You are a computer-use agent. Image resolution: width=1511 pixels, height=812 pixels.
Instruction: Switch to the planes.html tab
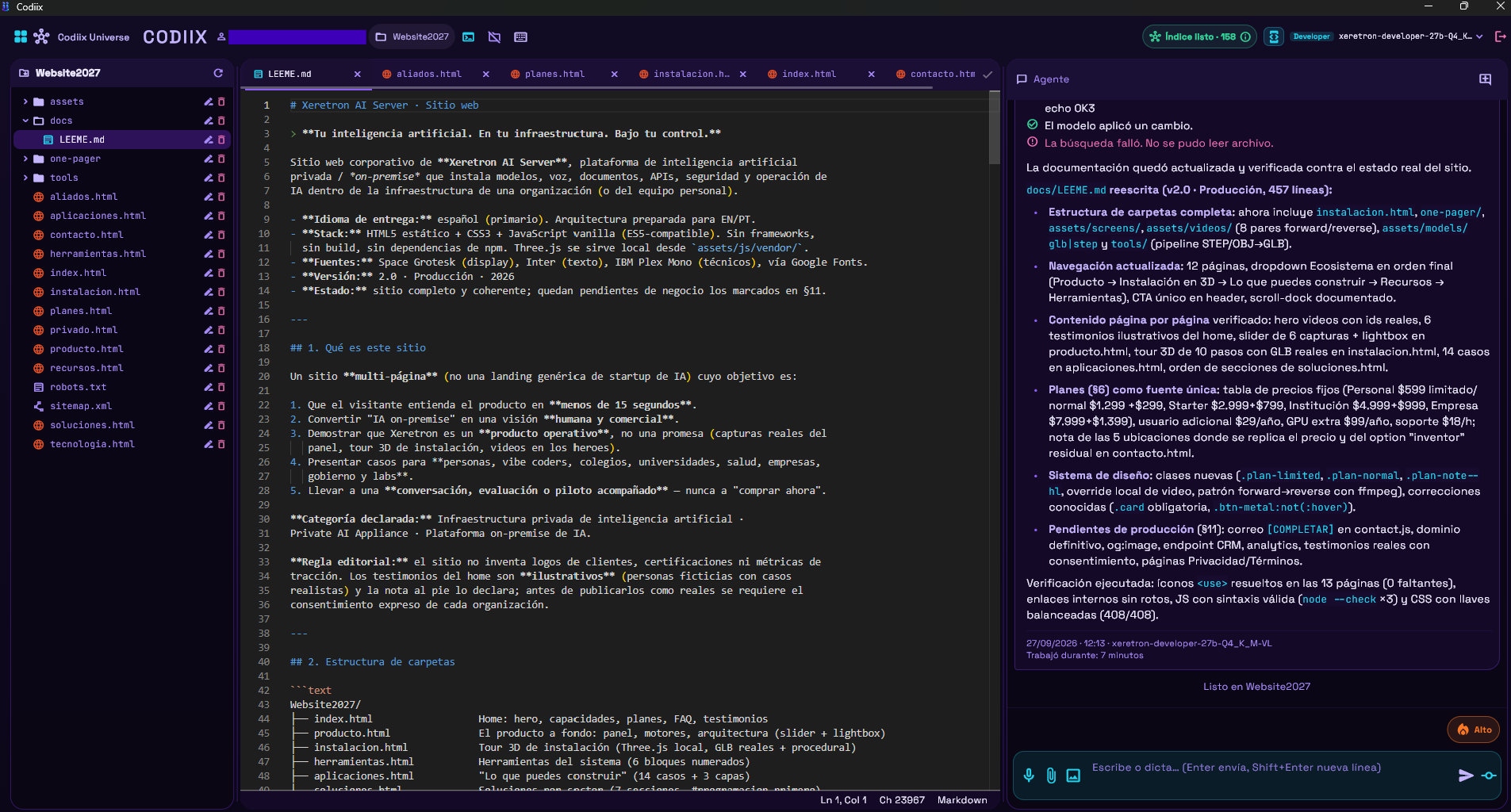554,74
